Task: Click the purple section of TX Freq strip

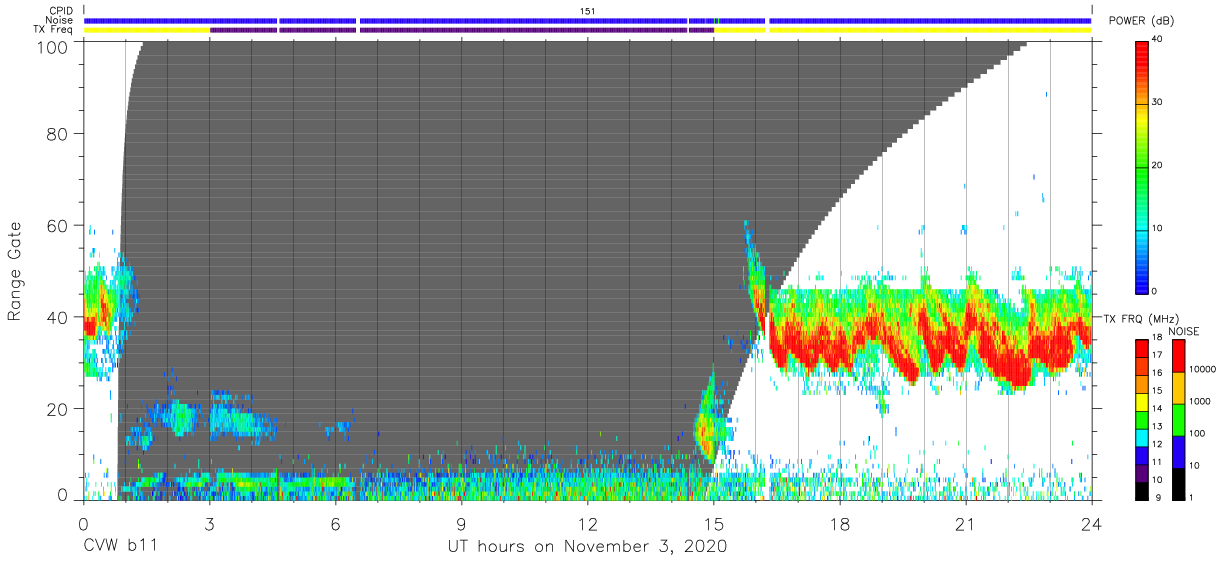Action: point(461,30)
